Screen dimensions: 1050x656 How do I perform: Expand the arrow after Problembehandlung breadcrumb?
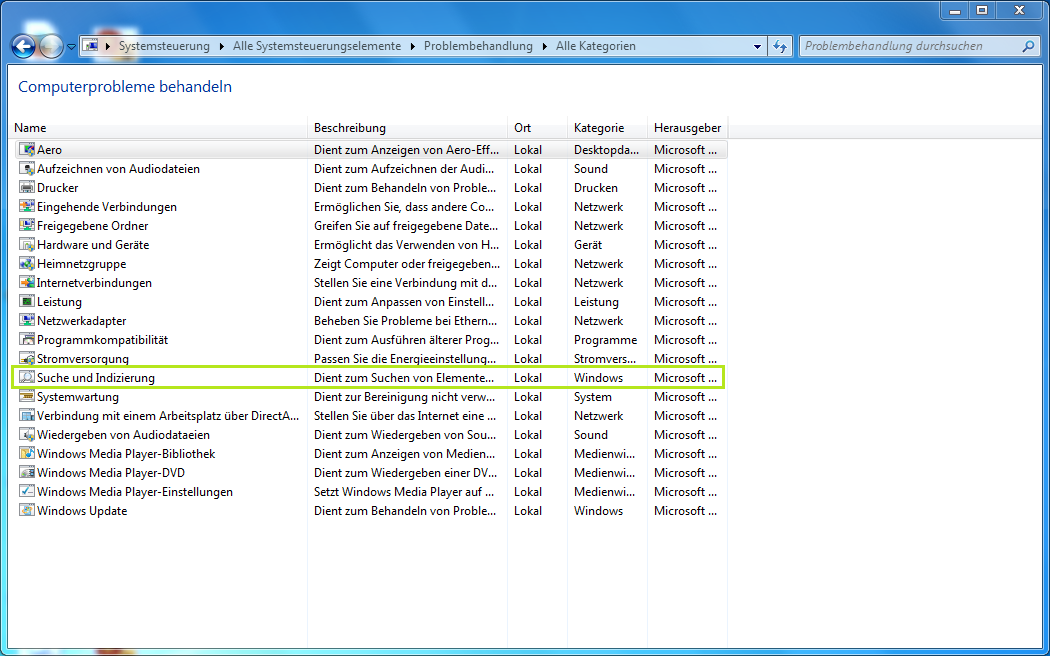click(x=544, y=46)
